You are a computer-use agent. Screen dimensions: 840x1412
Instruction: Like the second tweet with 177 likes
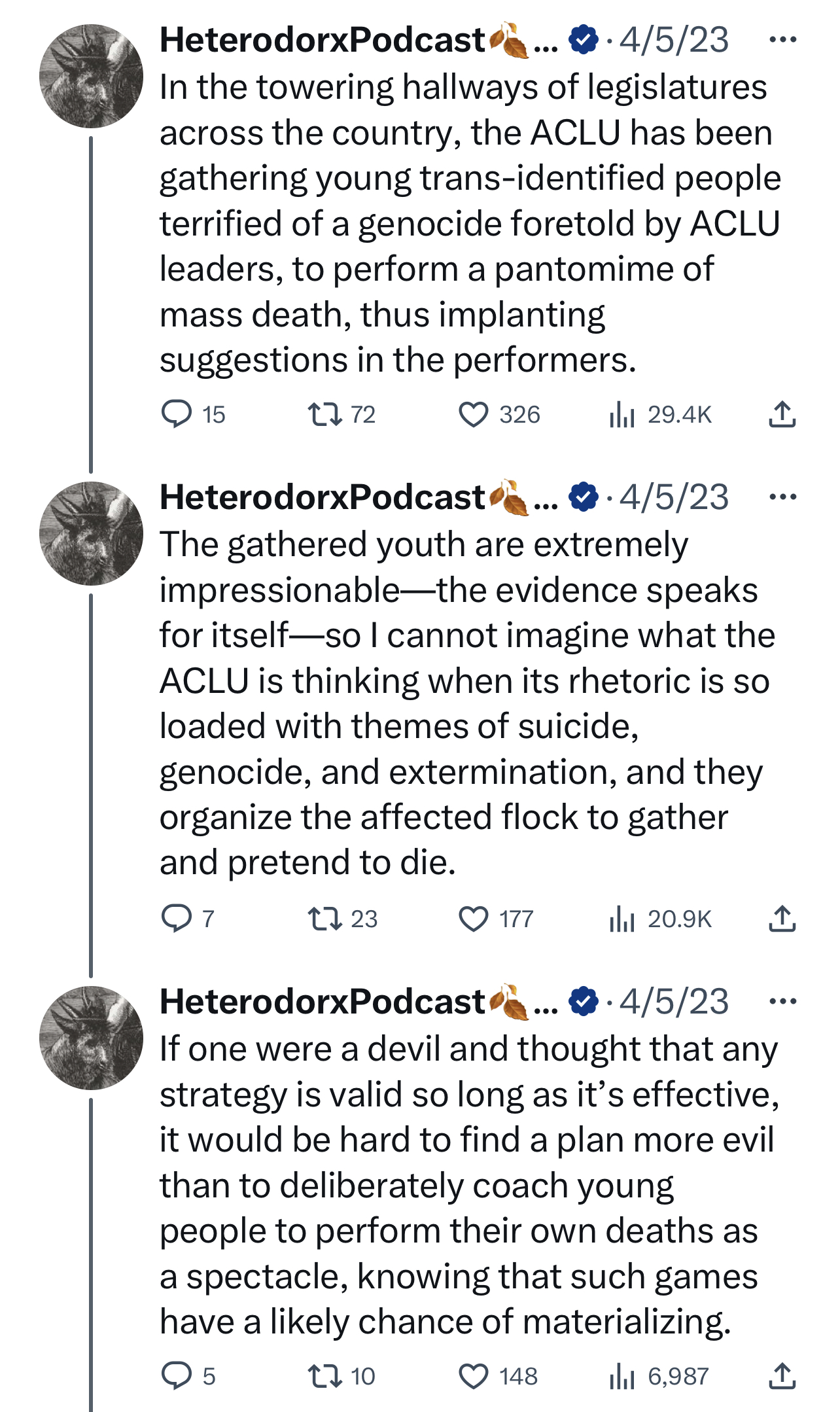[x=474, y=919]
